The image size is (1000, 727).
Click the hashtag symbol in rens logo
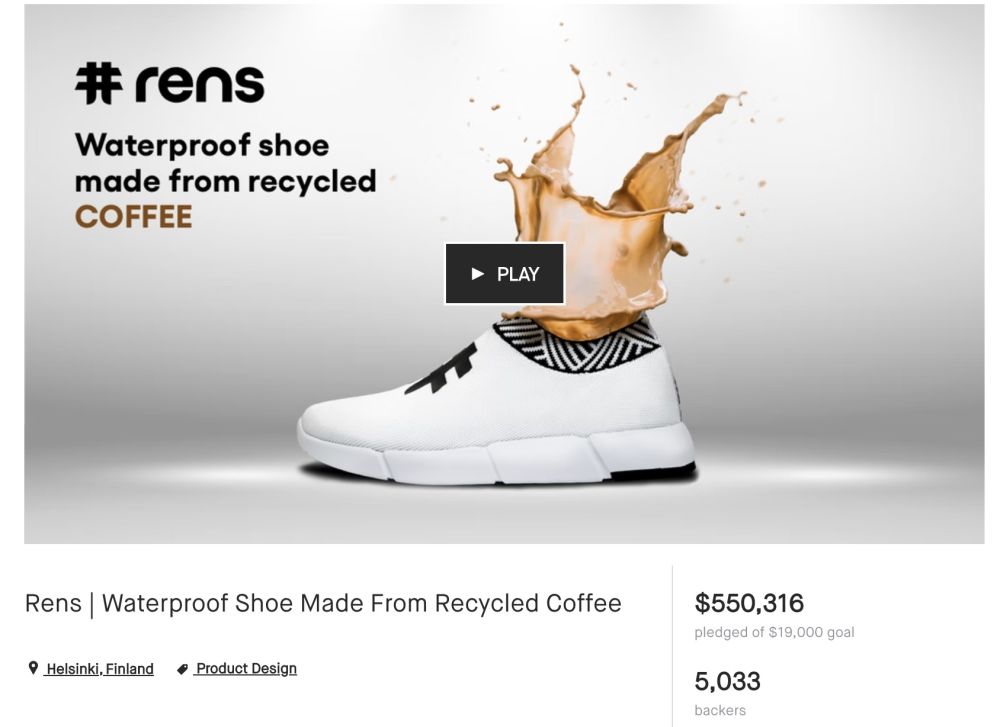click(x=99, y=83)
